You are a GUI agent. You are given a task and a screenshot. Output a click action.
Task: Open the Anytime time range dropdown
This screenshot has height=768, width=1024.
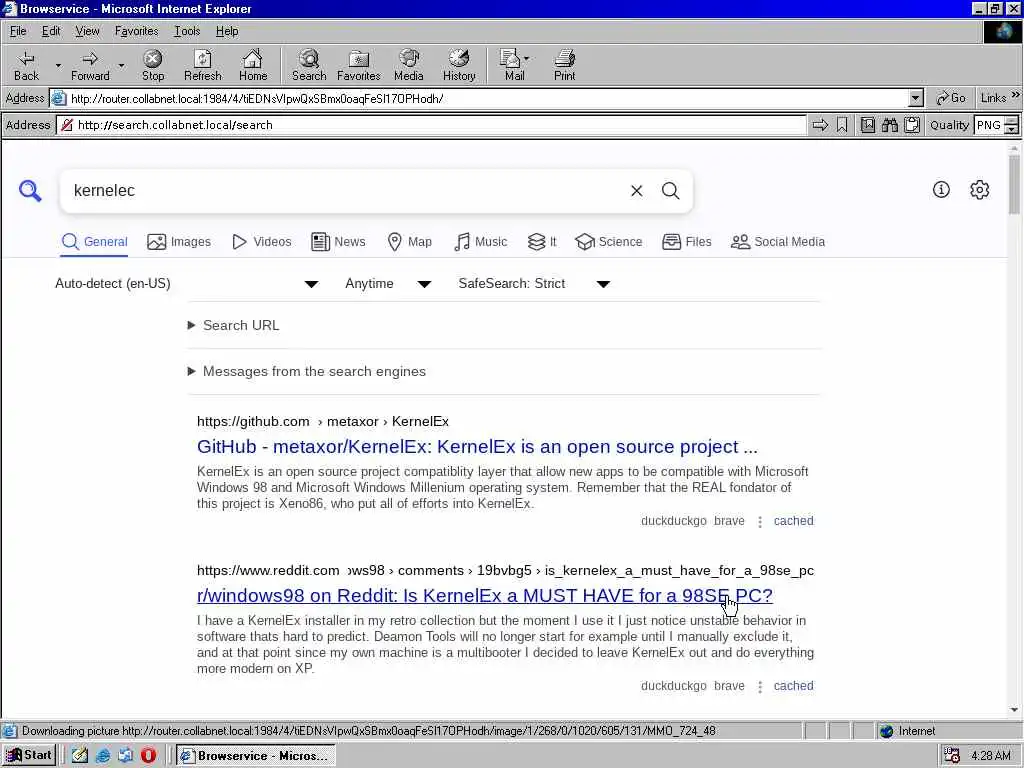coord(388,283)
